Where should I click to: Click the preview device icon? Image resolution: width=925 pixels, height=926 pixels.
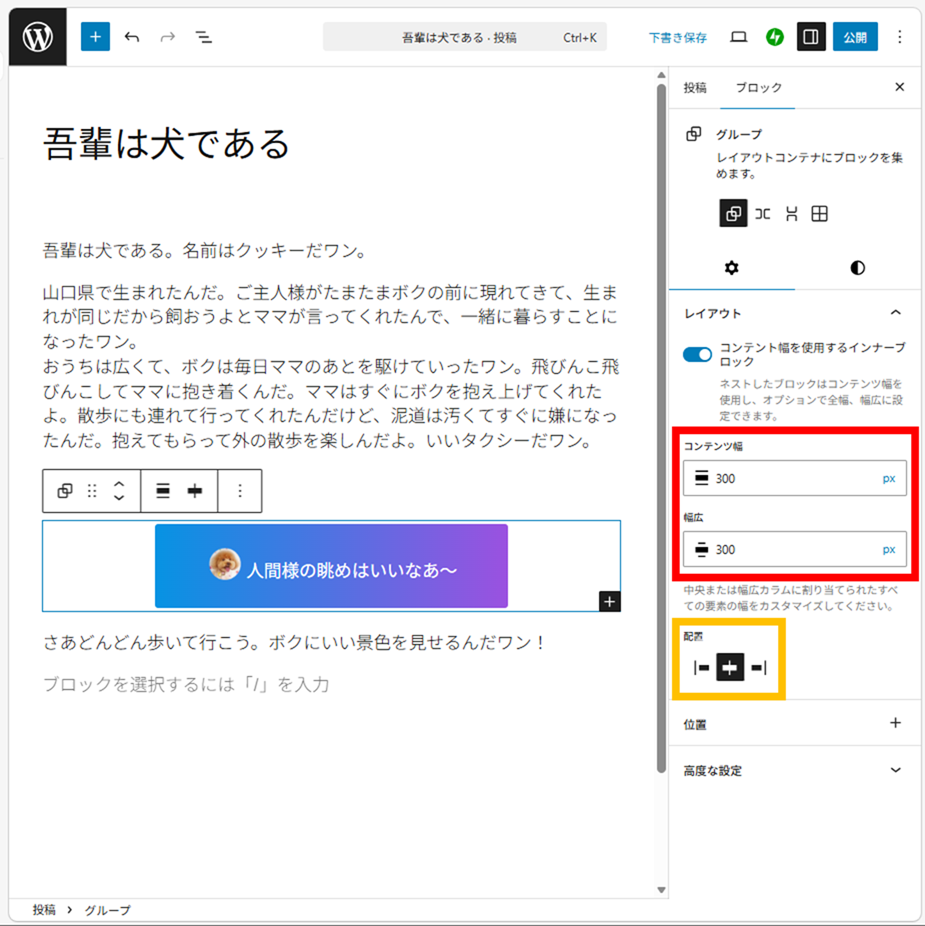tap(739, 37)
